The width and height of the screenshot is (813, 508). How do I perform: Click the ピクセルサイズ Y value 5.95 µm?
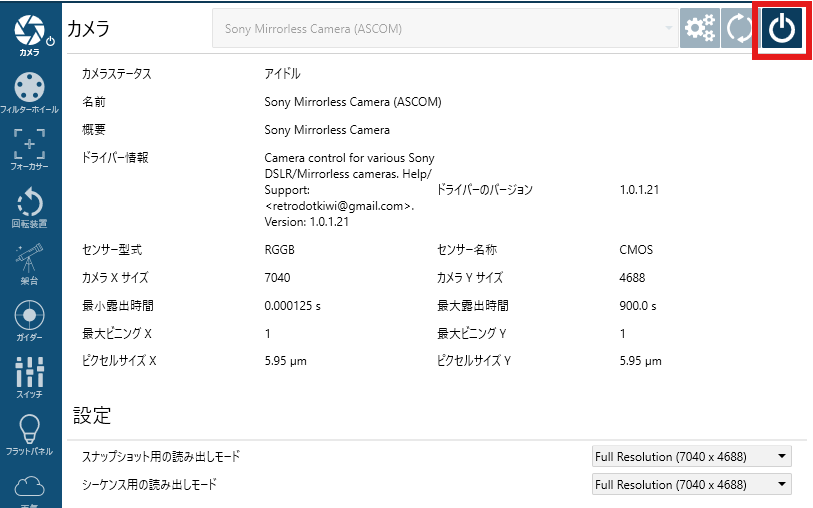tap(641, 361)
